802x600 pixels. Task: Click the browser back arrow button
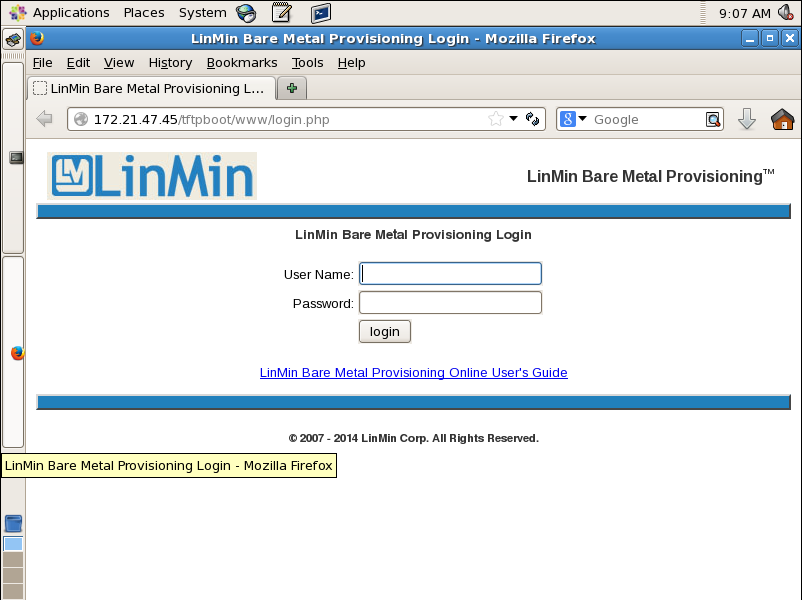tap(44, 119)
